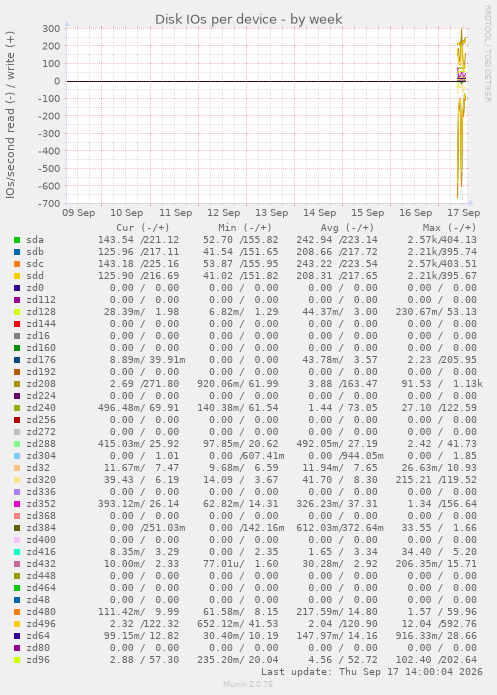497x695 pixels.
Task: Click zd240's average value '1.44 / 73.05'
Action: point(343,408)
